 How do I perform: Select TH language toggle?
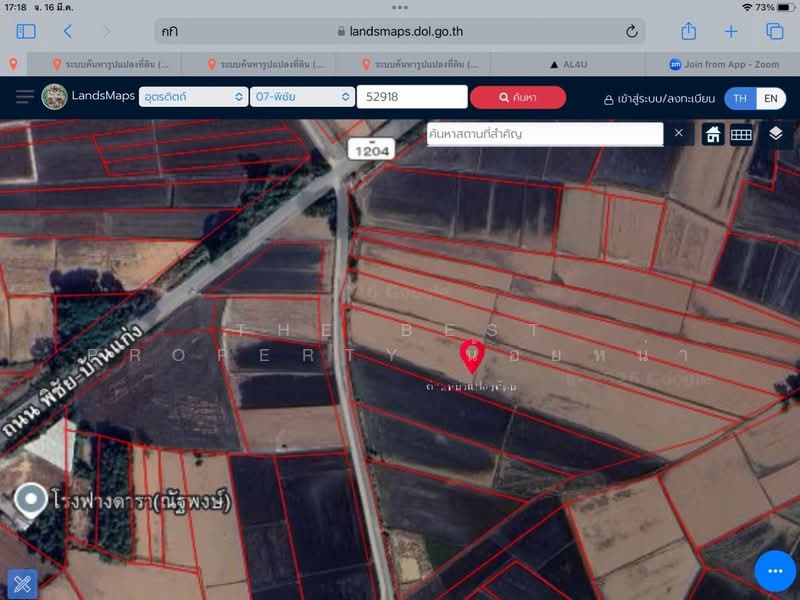743,97
